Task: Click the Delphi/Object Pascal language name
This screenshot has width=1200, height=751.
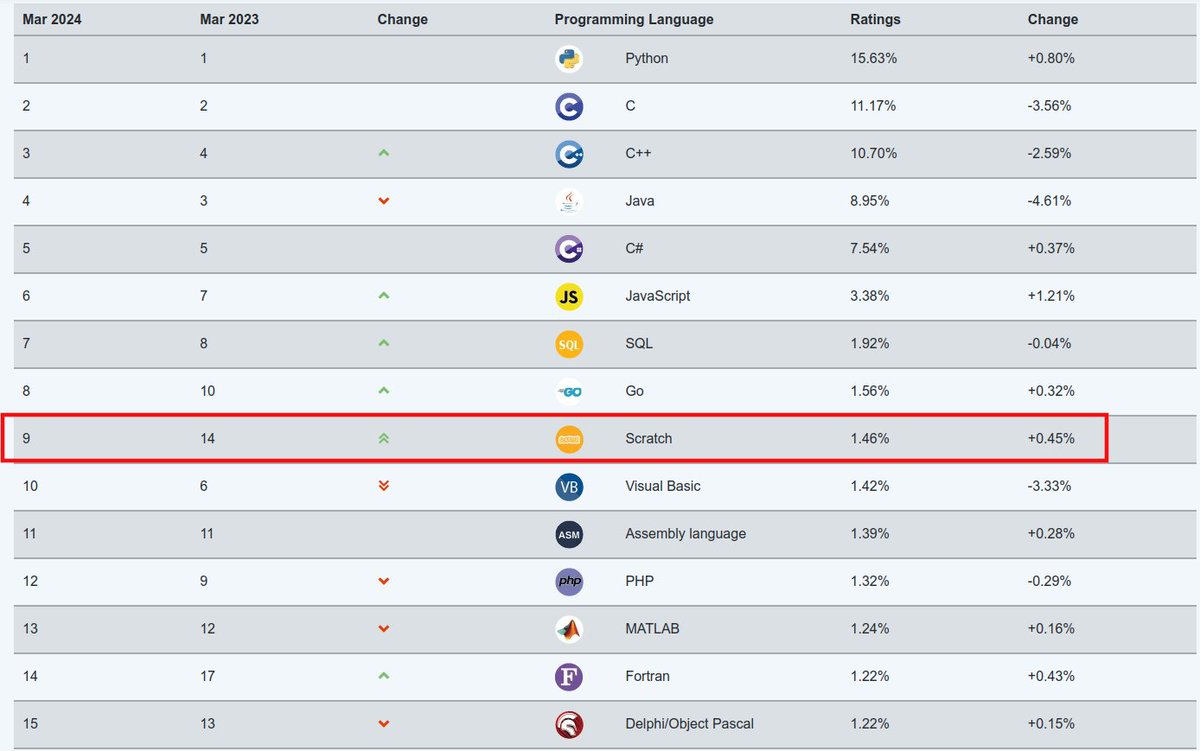Action: (690, 724)
